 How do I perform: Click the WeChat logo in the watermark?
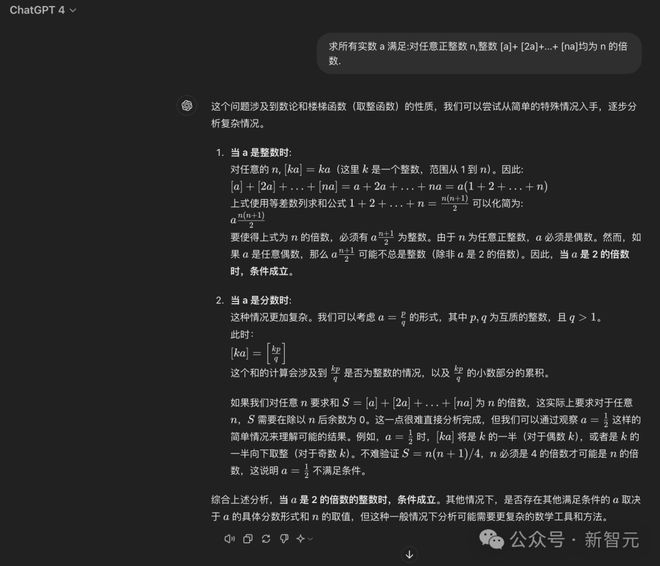click(x=491, y=539)
